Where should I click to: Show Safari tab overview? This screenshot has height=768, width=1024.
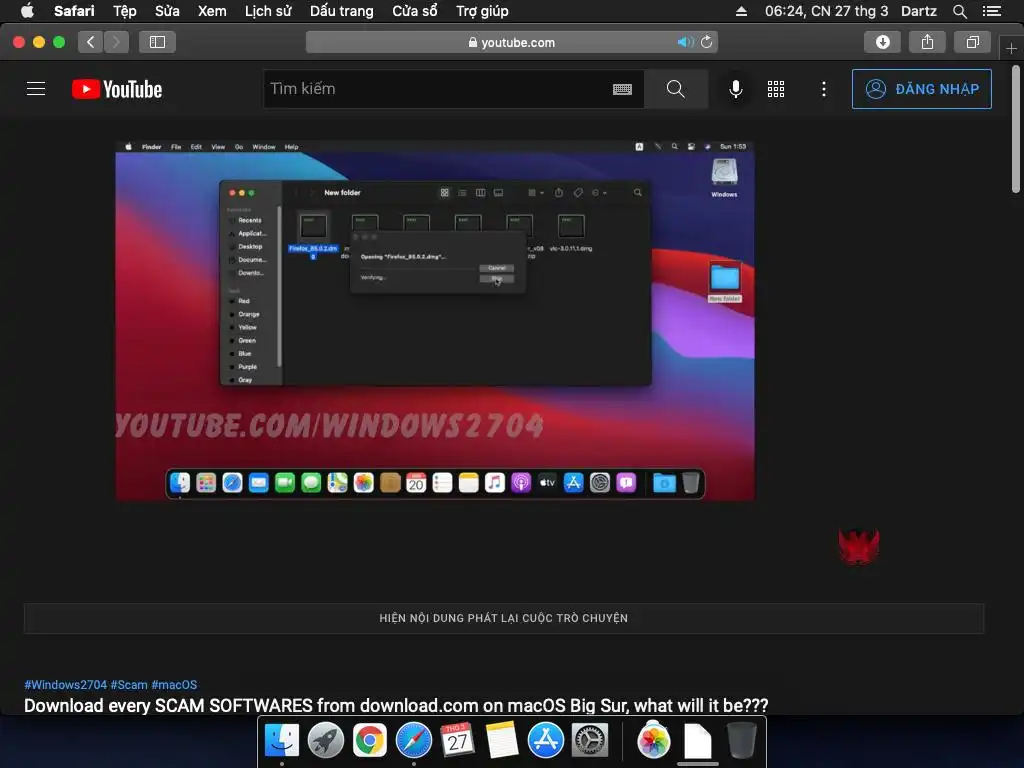point(972,42)
